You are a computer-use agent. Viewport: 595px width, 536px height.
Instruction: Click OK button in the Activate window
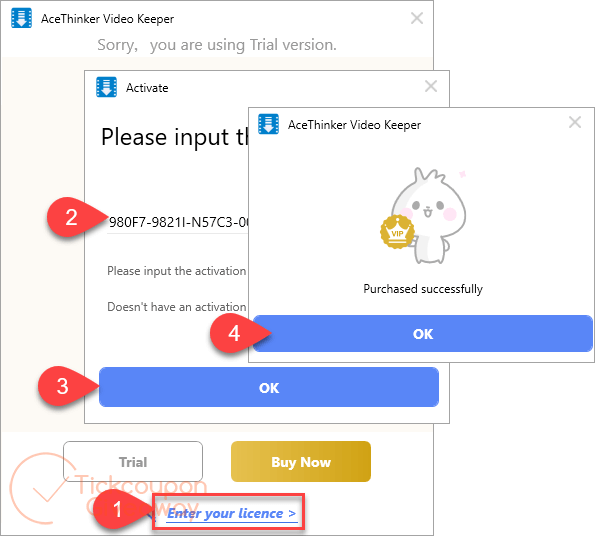269,387
